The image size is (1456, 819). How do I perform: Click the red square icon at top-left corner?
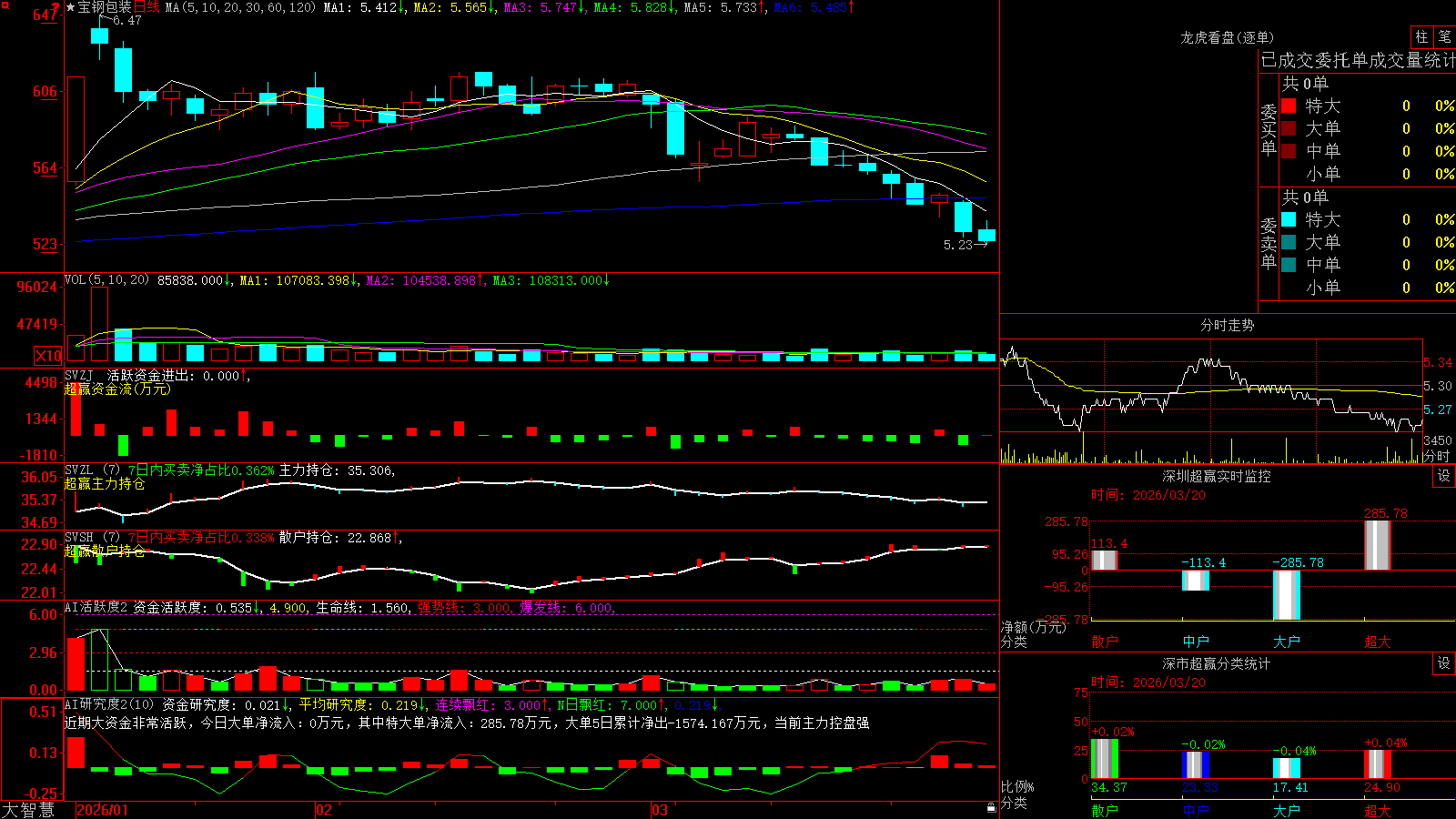(4, 4)
